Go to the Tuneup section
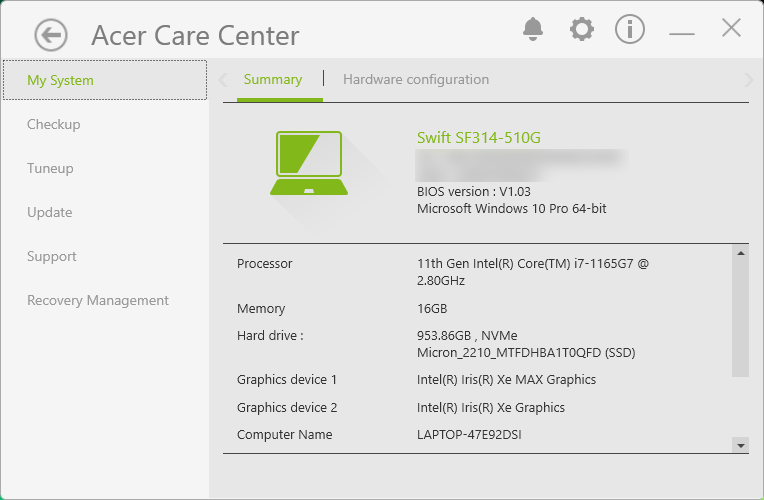This screenshot has width=764, height=500. point(50,169)
